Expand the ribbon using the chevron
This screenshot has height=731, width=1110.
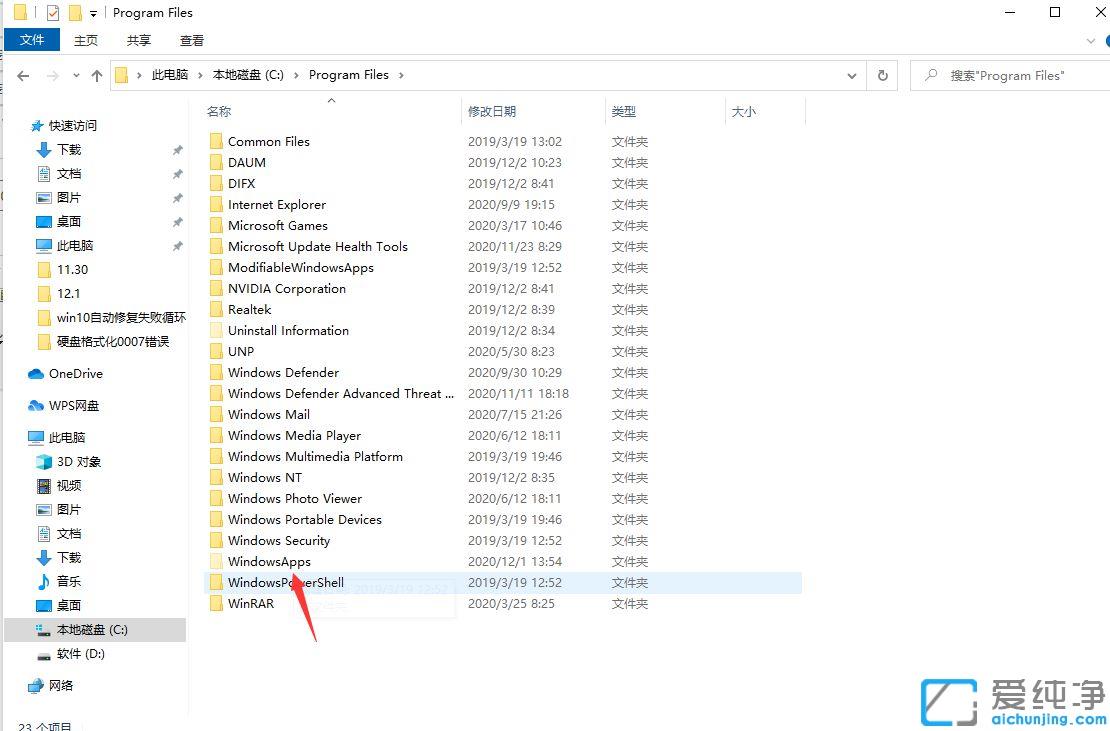coord(1093,40)
